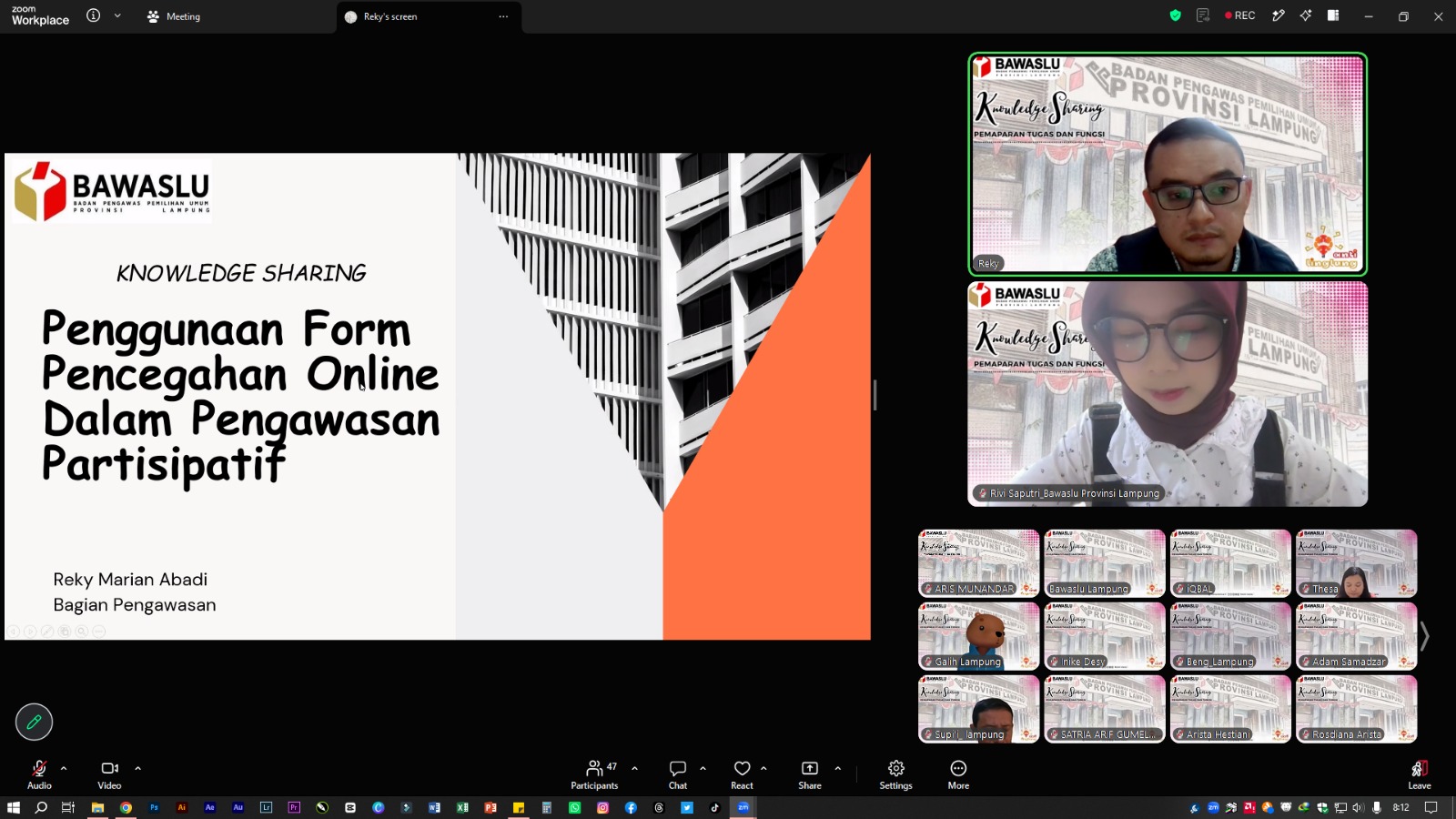Select the ARIS MUNANDAR participant thumbnail
The image size is (1456, 819).
978,563
